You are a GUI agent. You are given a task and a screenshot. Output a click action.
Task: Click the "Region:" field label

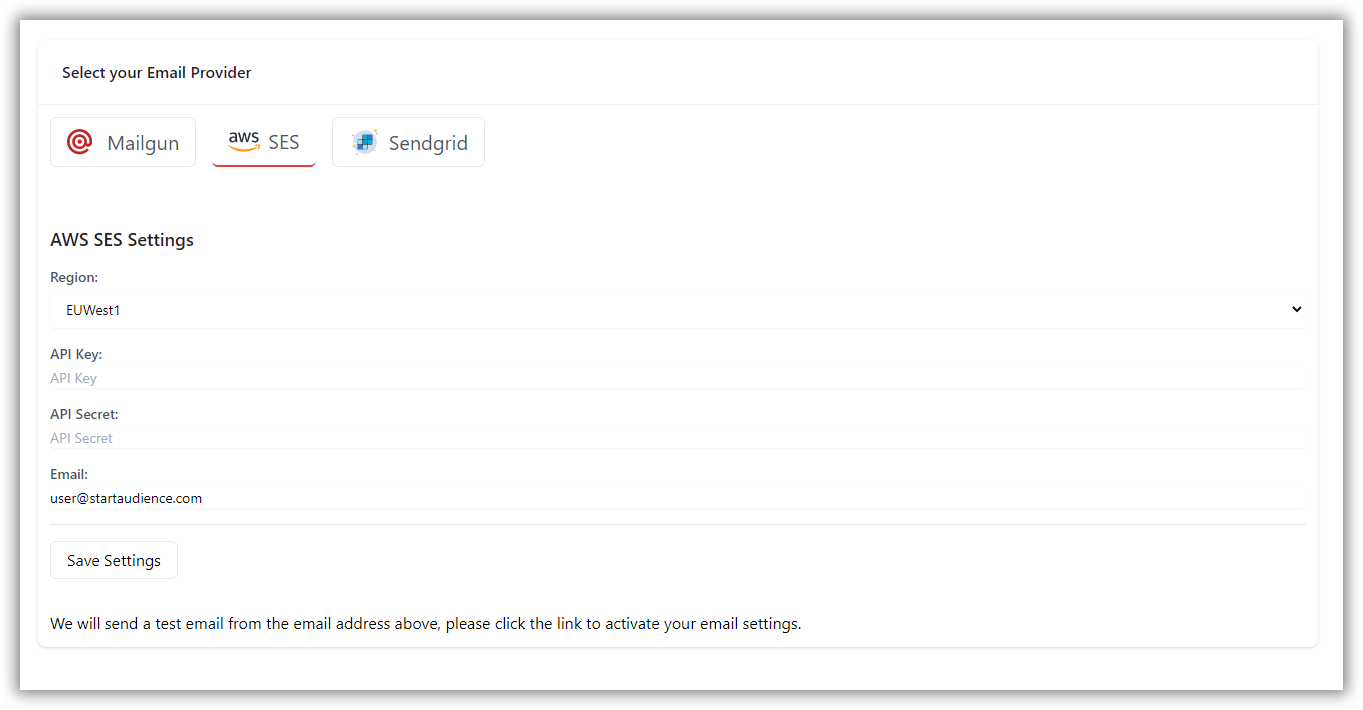coord(74,277)
